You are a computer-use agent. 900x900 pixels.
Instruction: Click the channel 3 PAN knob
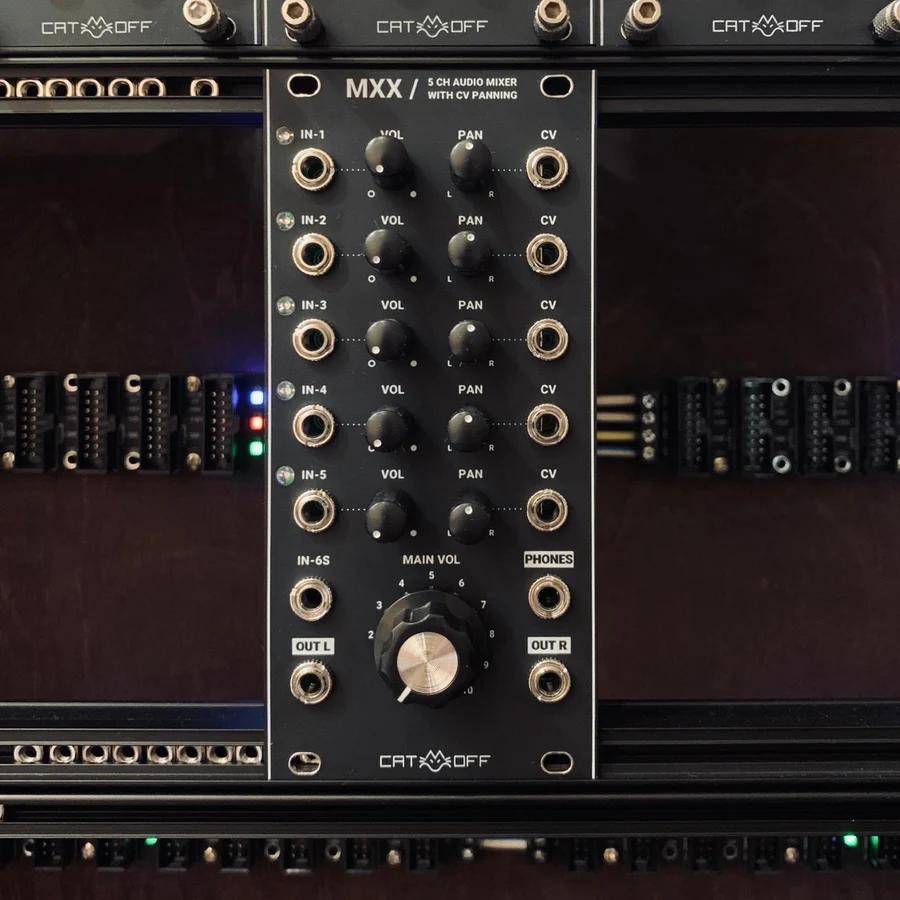pos(470,340)
